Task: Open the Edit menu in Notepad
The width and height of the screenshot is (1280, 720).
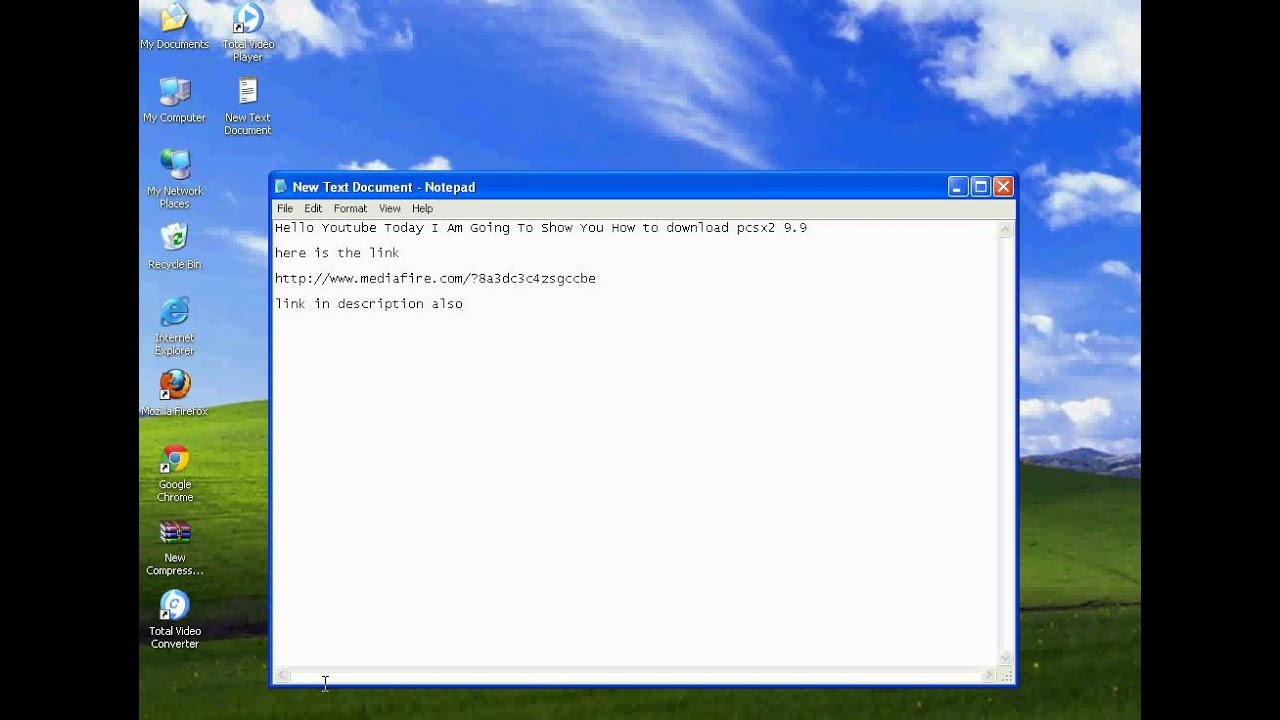Action: pos(313,209)
